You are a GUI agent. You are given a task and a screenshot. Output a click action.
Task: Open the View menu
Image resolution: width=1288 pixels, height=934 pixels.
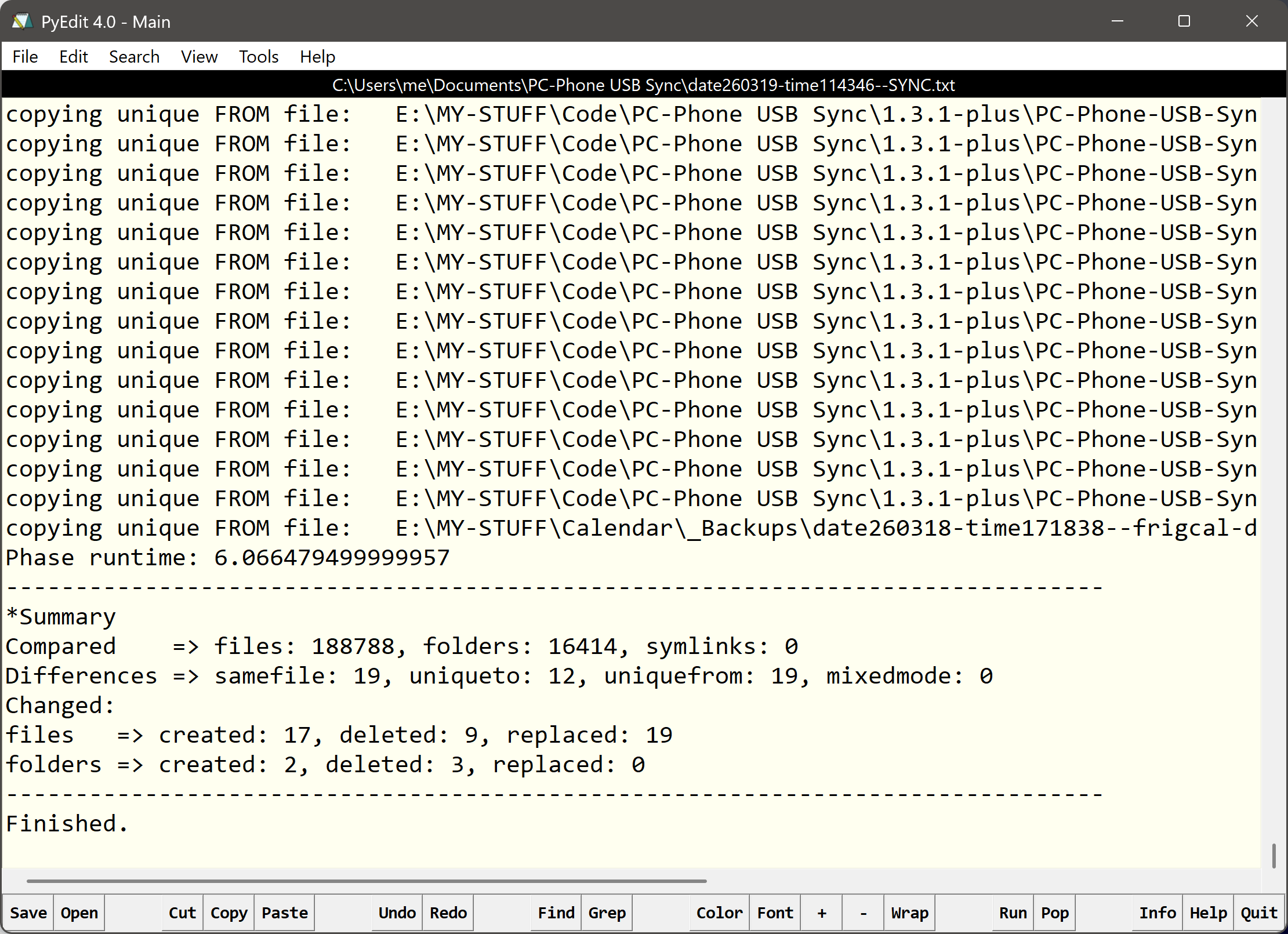coord(199,57)
